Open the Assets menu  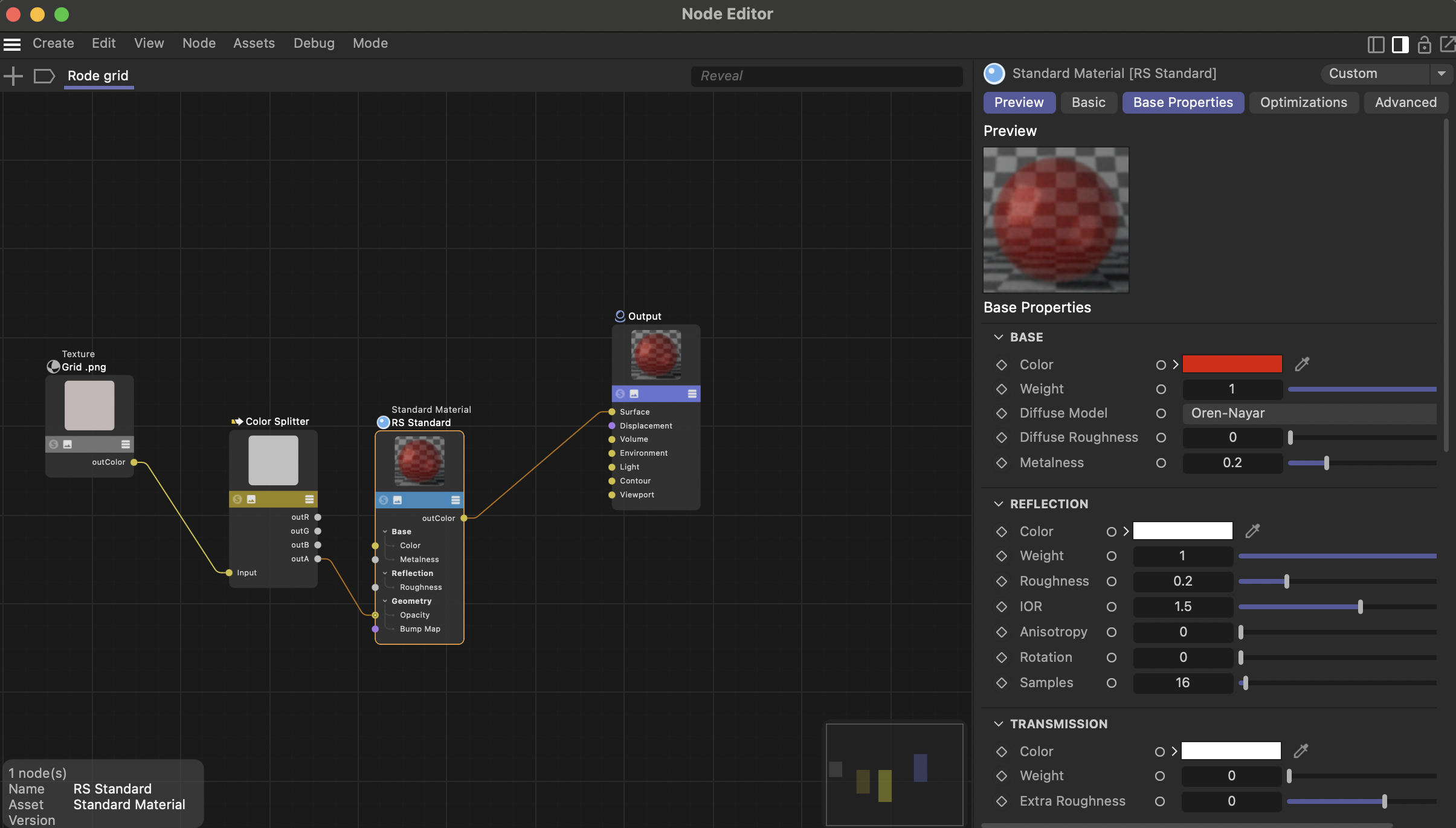pyautogui.click(x=254, y=44)
